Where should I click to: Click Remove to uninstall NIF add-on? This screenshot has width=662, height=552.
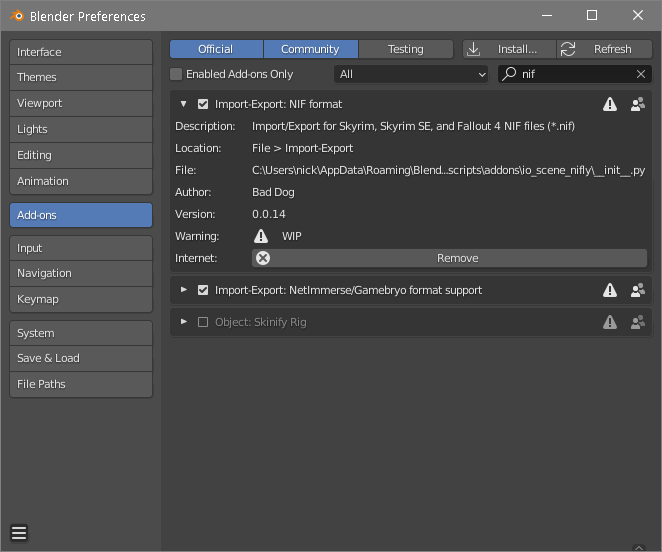pos(449,258)
